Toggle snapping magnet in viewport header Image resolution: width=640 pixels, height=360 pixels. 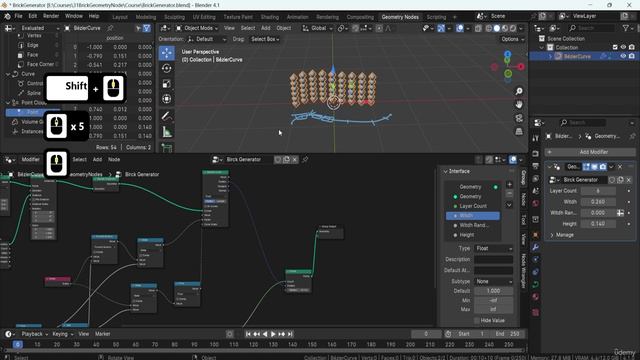(x=356, y=28)
